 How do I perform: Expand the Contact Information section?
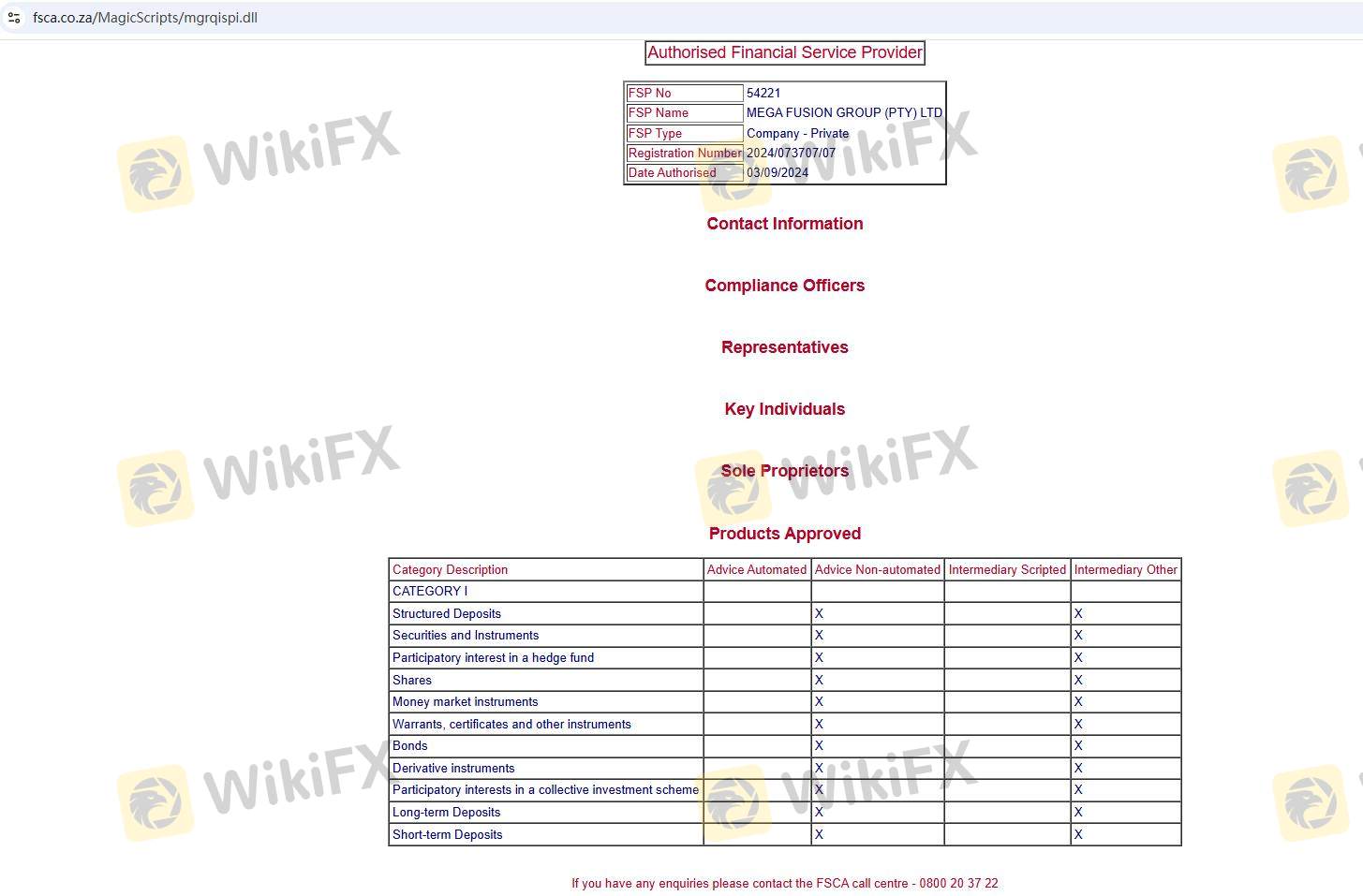click(x=784, y=224)
